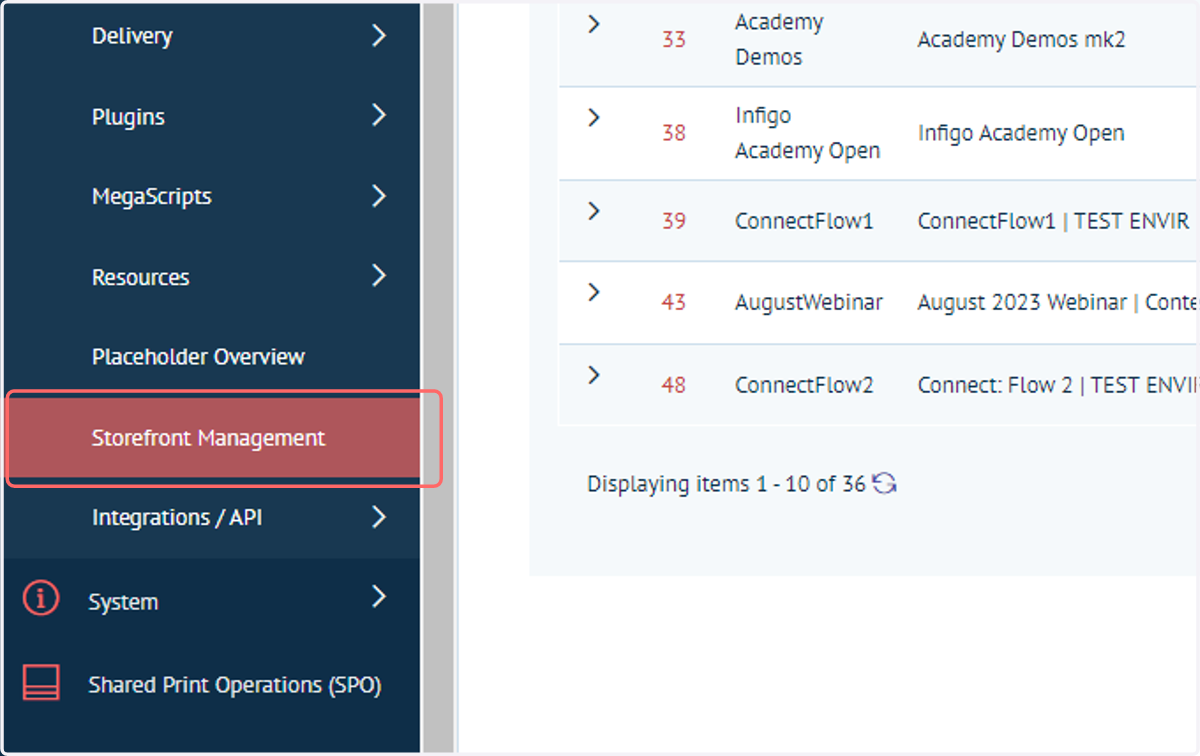1200x756 pixels.
Task: Open storefront ID 48 link
Action: pyautogui.click(x=674, y=385)
